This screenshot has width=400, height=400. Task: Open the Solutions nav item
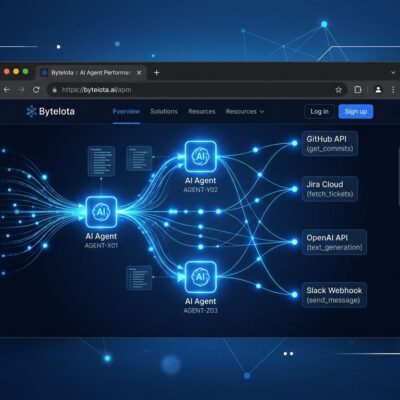(164, 112)
